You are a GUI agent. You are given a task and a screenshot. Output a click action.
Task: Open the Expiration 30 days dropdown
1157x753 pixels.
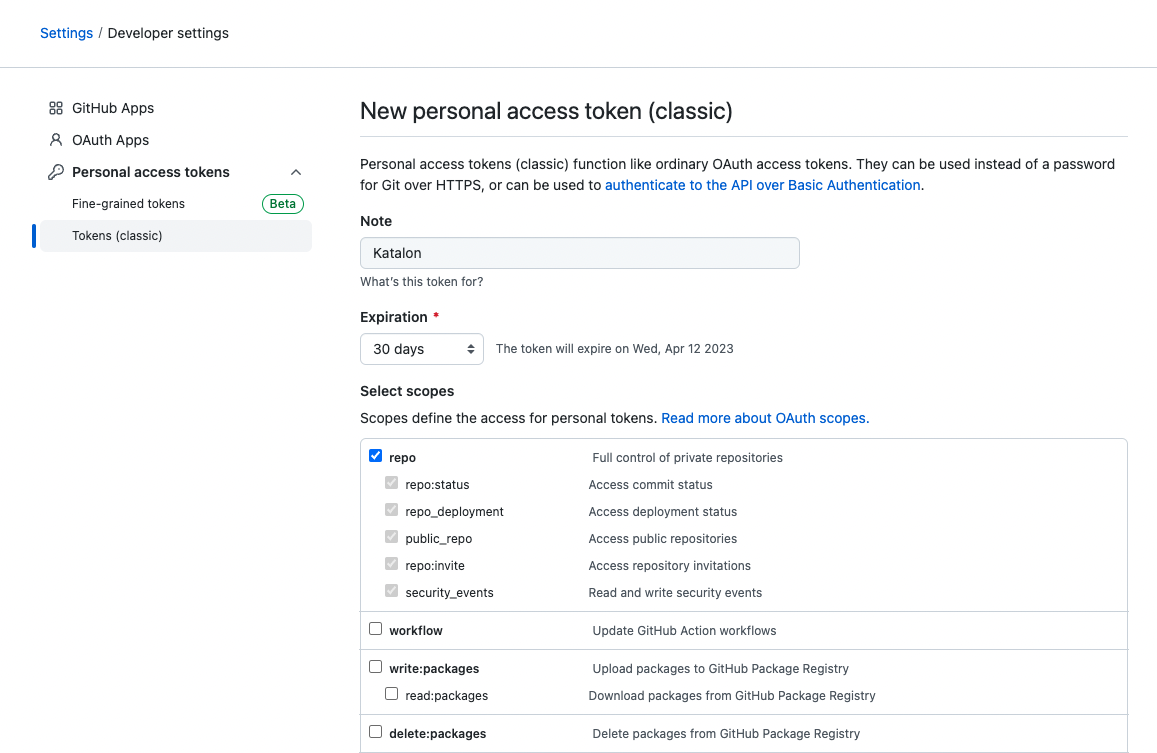click(421, 349)
